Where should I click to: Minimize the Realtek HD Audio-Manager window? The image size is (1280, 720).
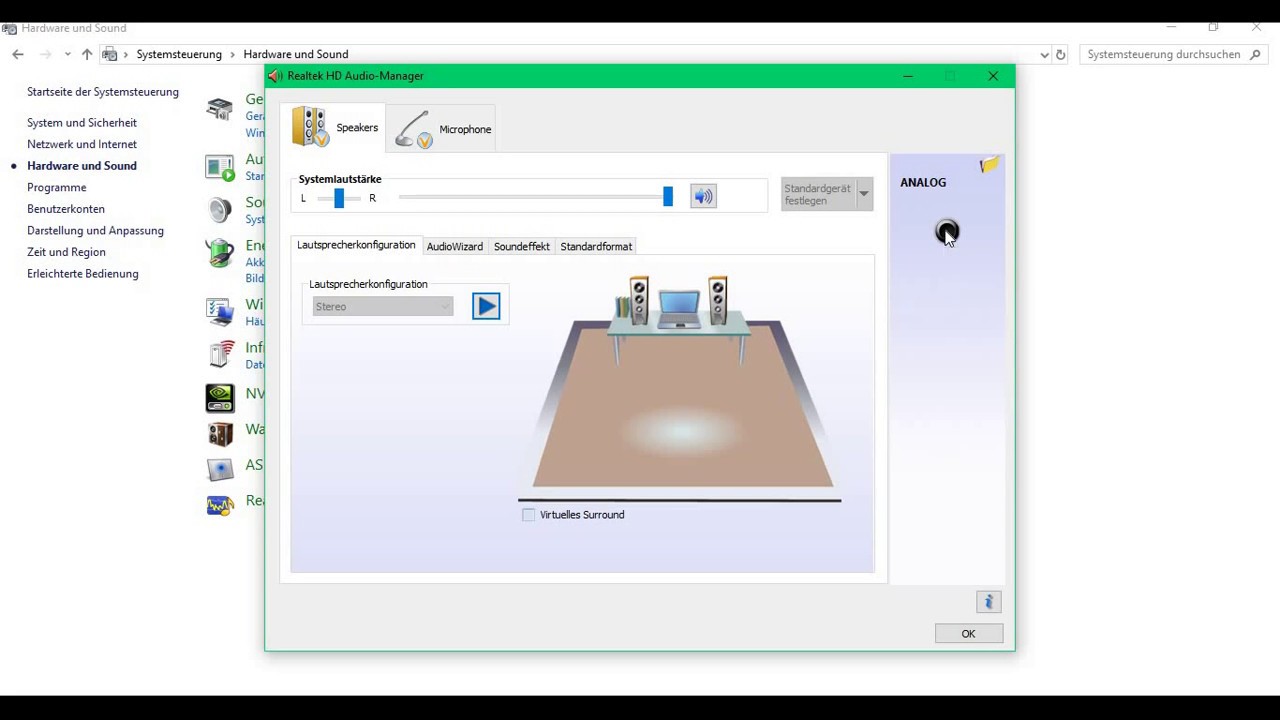point(908,76)
